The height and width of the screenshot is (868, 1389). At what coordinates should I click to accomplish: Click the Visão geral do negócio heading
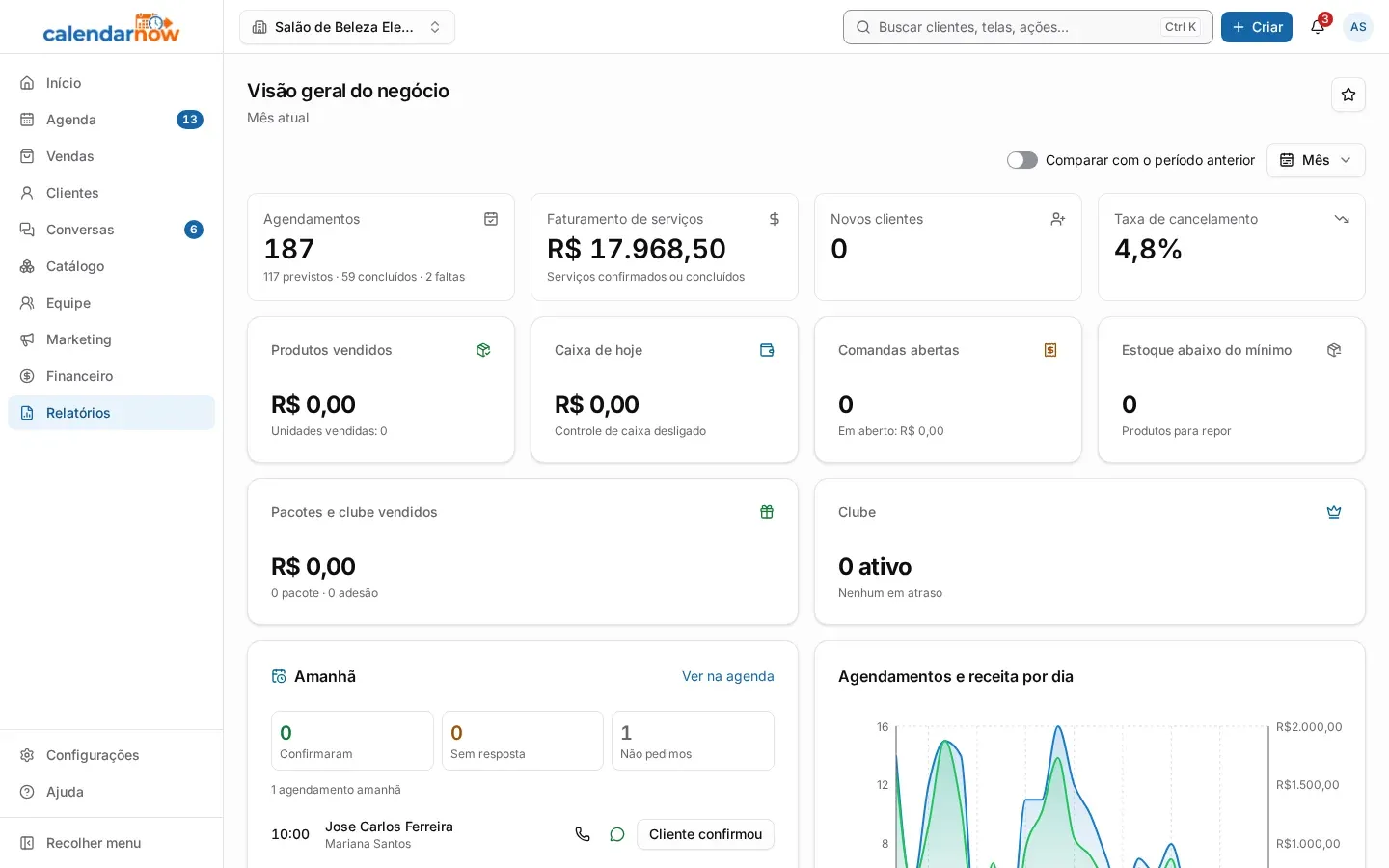pos(348,91)
